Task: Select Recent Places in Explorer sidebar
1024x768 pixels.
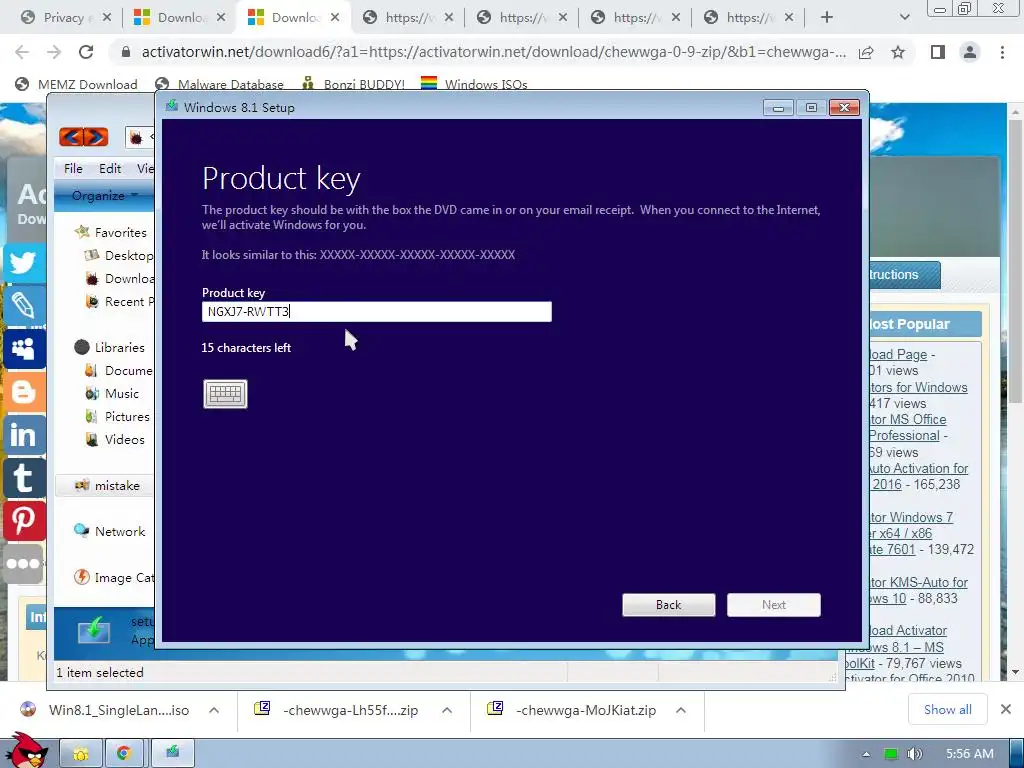Action: [x=120, y=302]
